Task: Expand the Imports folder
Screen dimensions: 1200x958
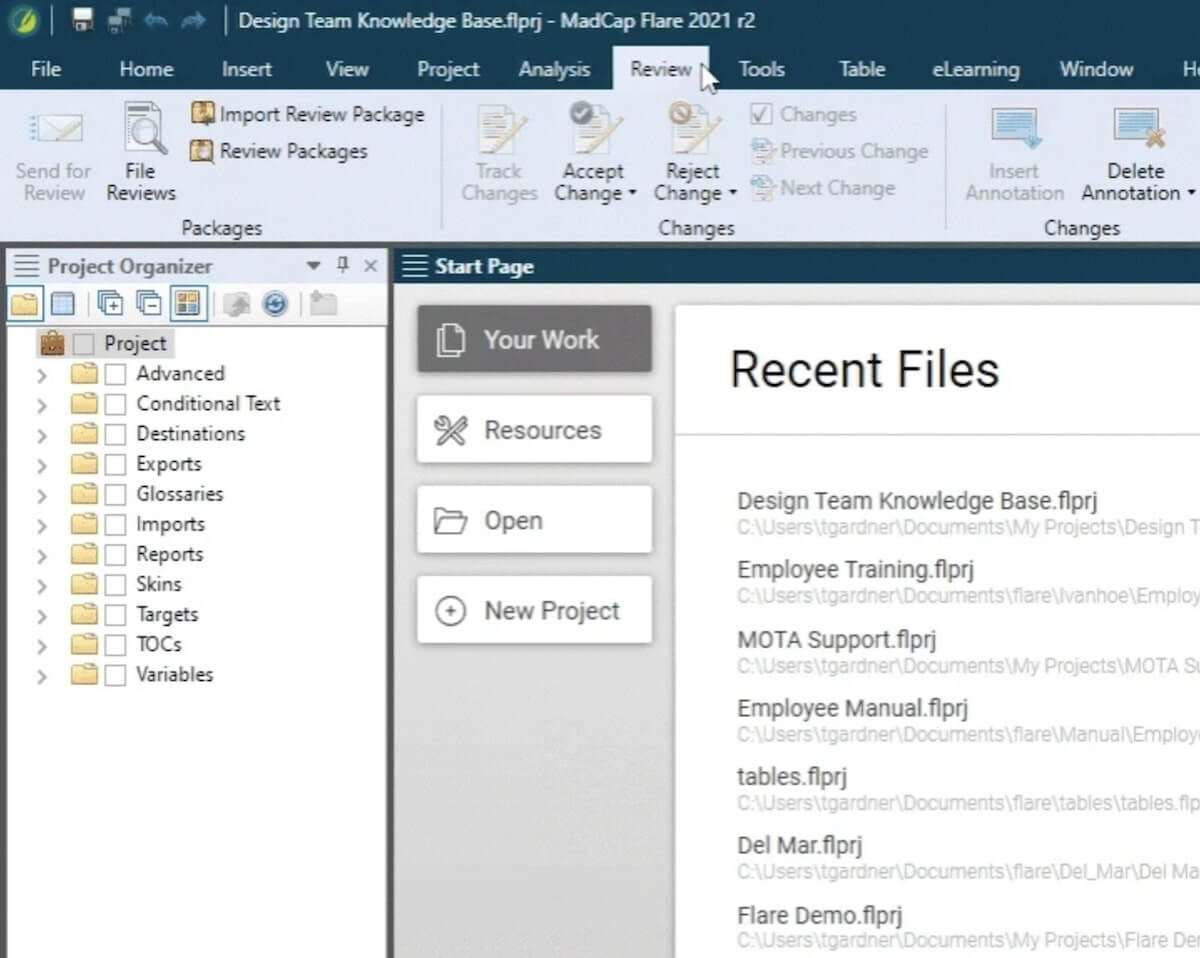Action: (42, 526)
